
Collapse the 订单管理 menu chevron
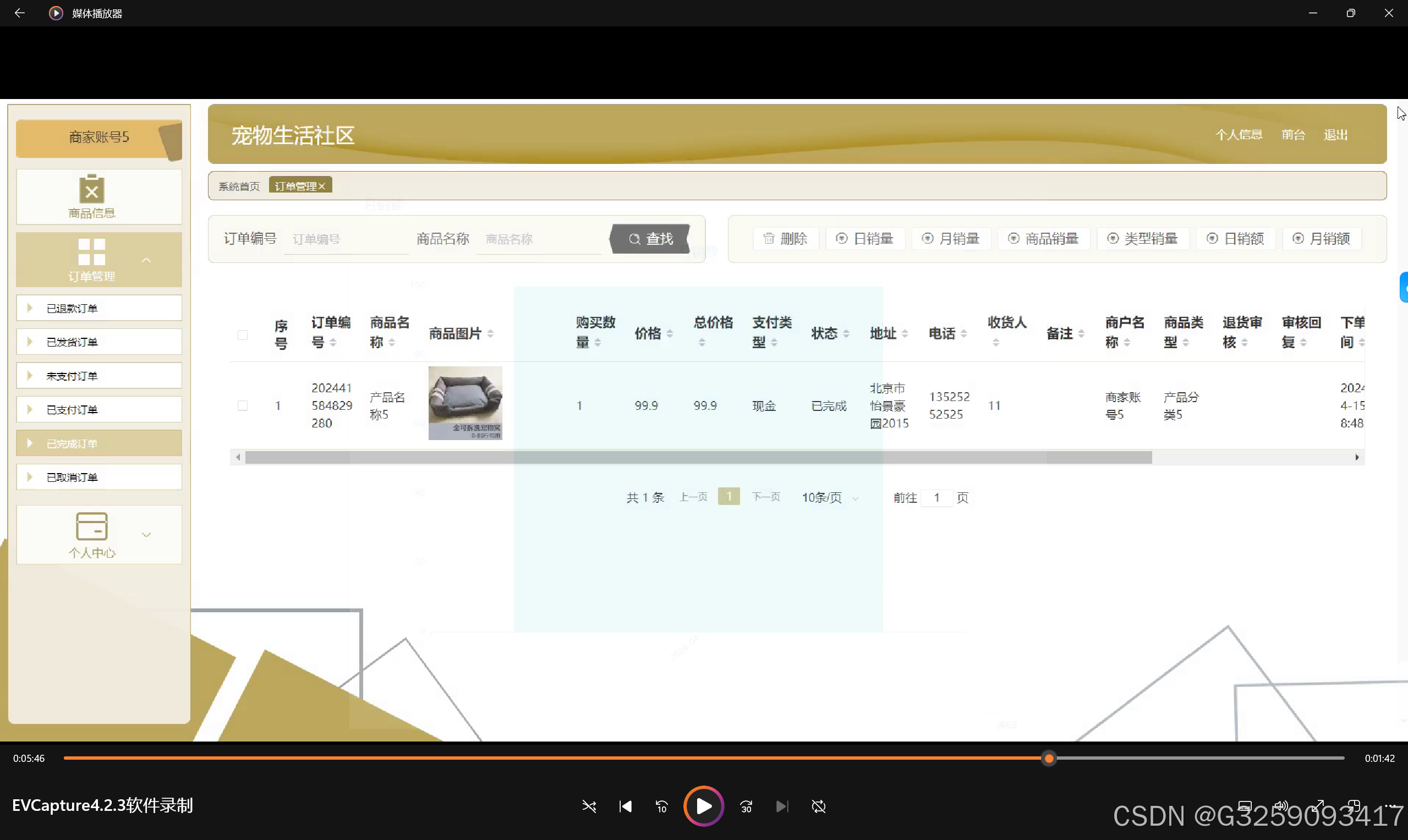coord(146,260)
